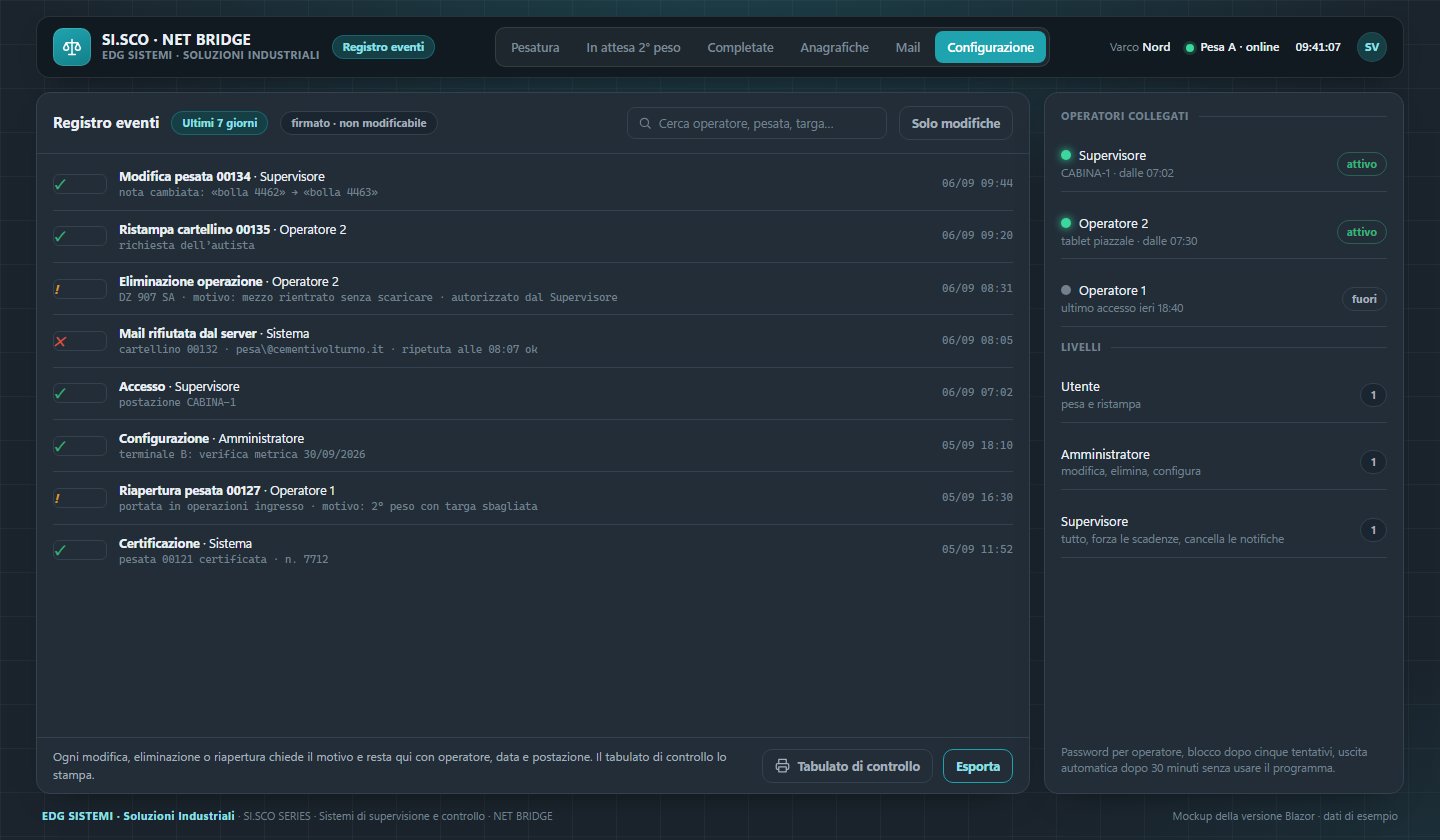
Task: Click the warning icon on Riapertura pesata 00127
Action: point(58,498)
